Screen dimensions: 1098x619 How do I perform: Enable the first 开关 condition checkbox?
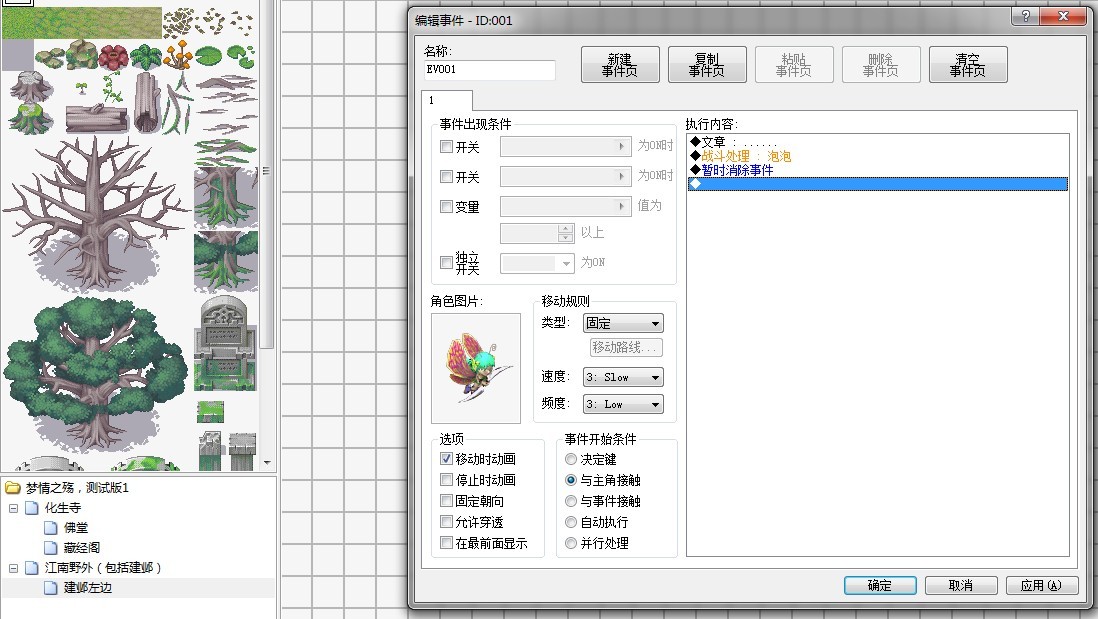click(446, 146)
